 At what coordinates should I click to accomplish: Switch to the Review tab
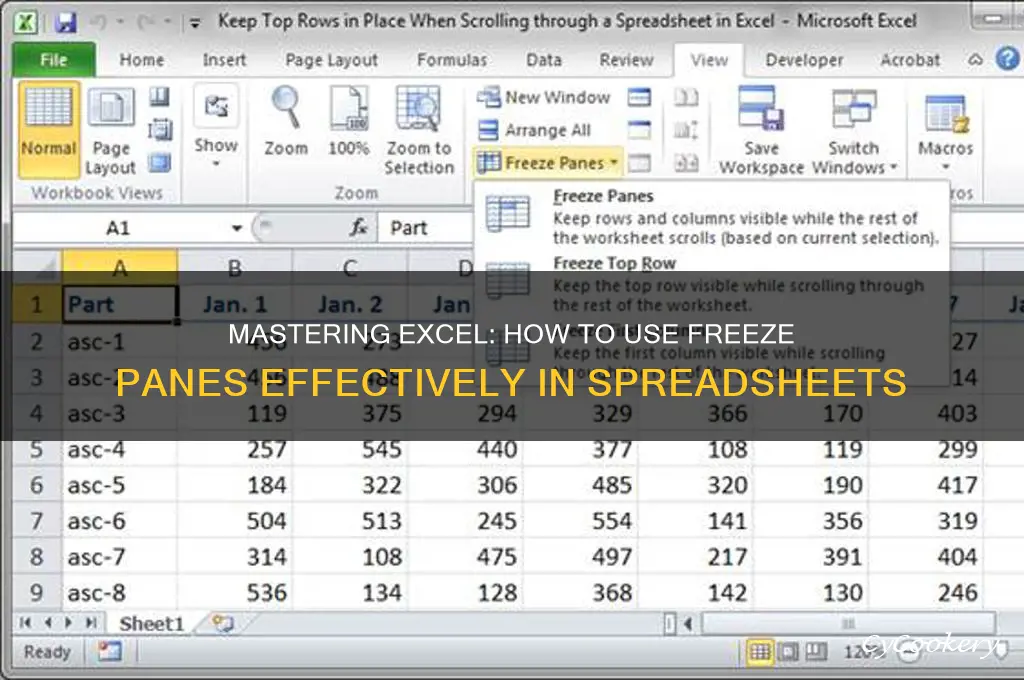tap(626, 60)
